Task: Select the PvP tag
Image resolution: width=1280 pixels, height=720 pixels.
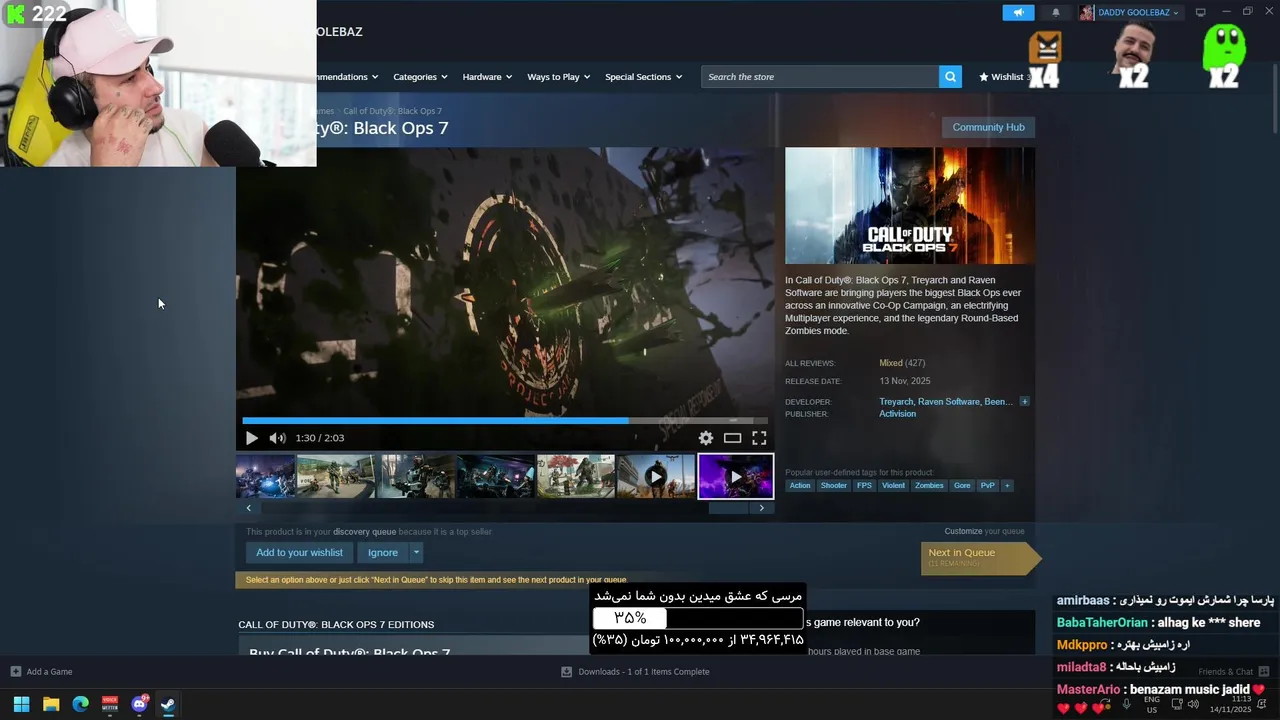Action: tap(988, 486)
